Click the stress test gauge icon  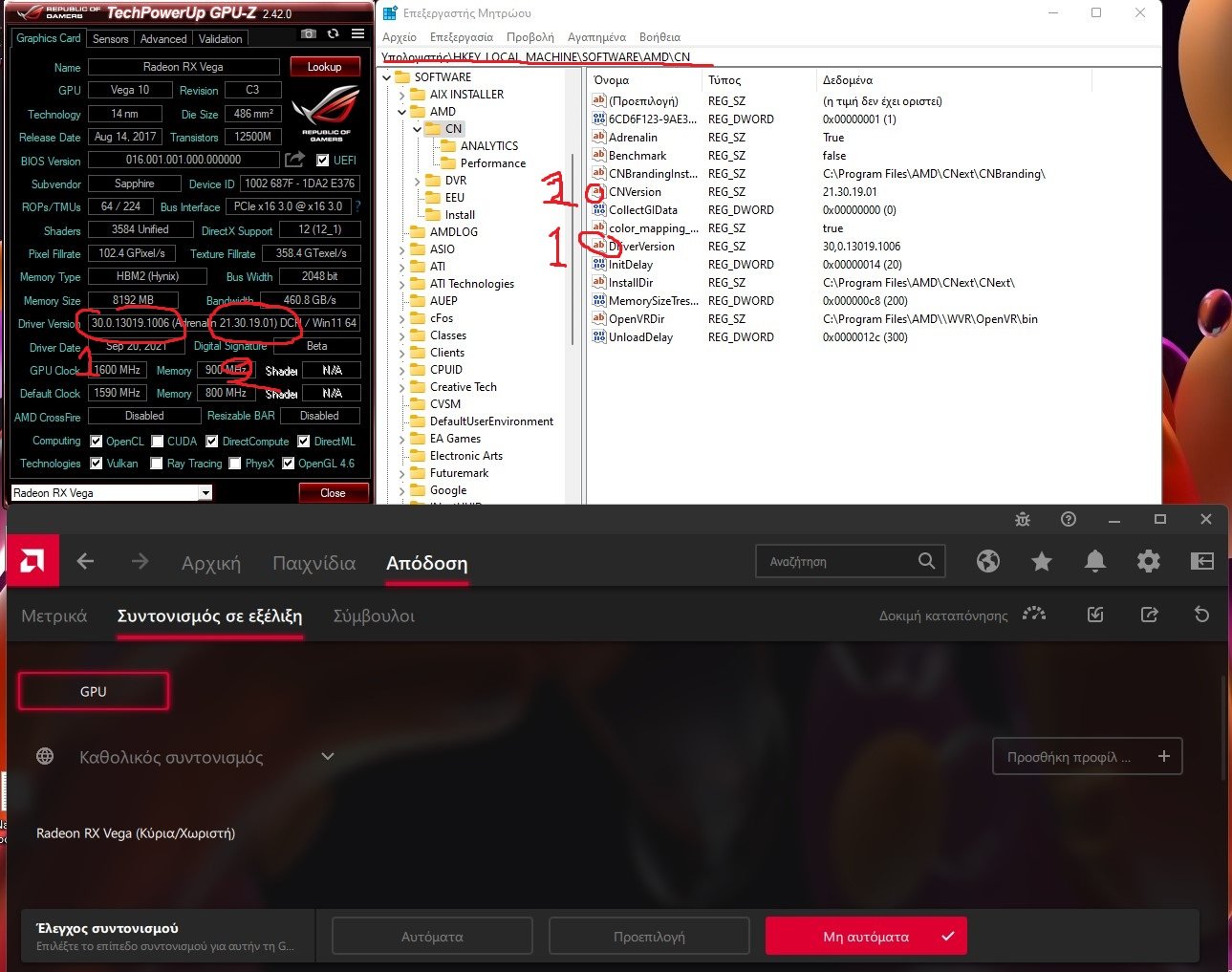click(x=1033, y=614)
